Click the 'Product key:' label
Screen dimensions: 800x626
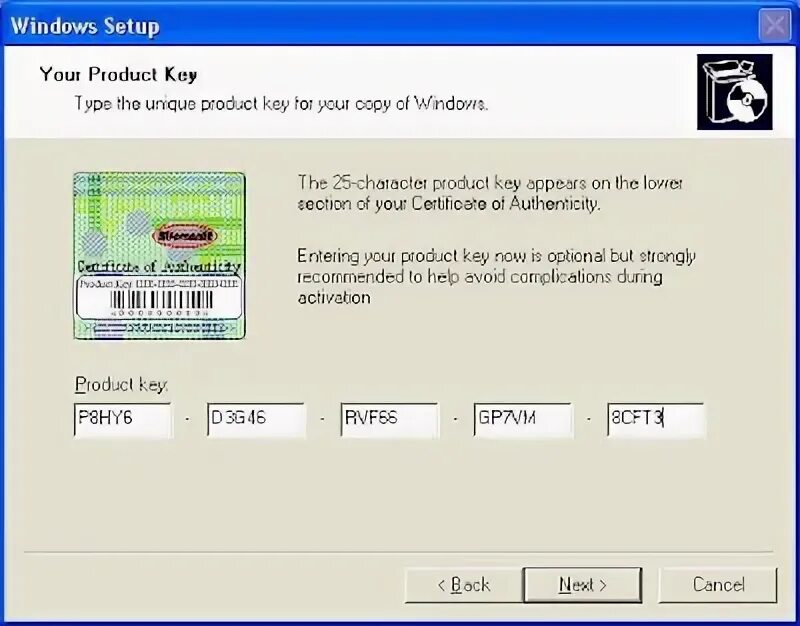click(121, 384)
